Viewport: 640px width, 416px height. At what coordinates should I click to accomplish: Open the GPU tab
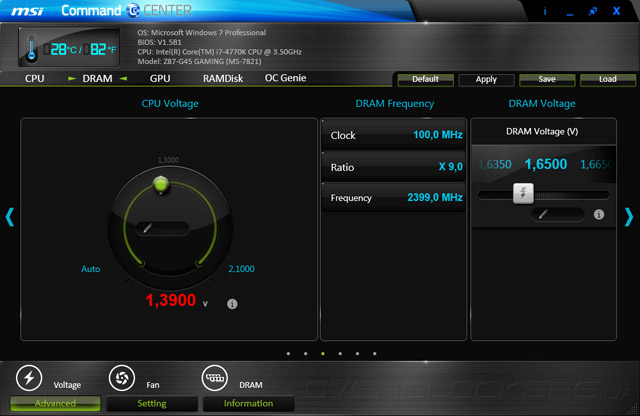point(160,78)
